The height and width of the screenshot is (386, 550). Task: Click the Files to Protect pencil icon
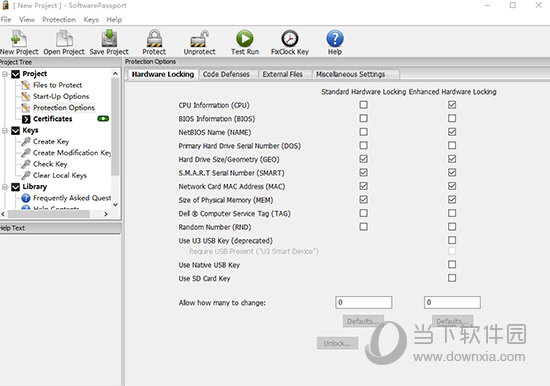click(26, 85)
